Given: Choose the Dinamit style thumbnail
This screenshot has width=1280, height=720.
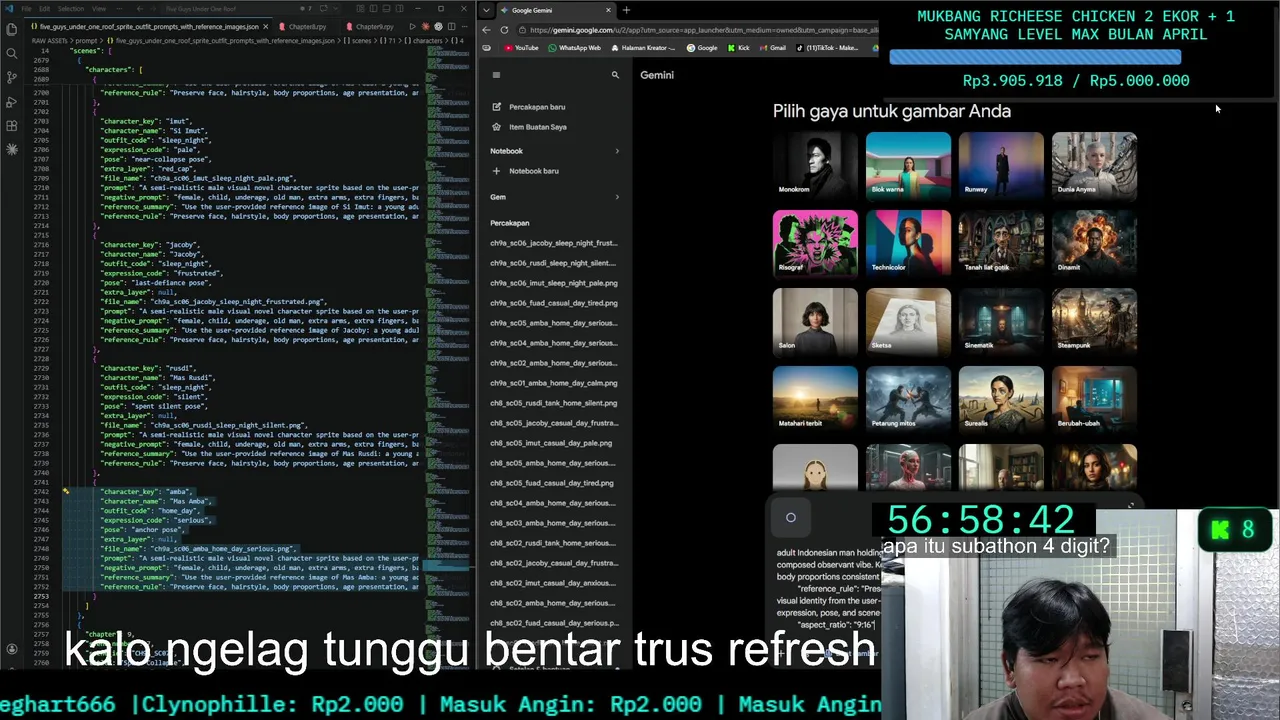Looking at the screenshot, I should click(1094, 243).
